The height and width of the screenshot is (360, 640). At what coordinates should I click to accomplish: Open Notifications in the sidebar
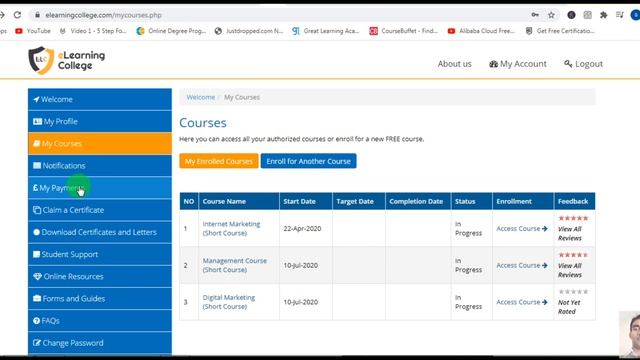(100, 165)
